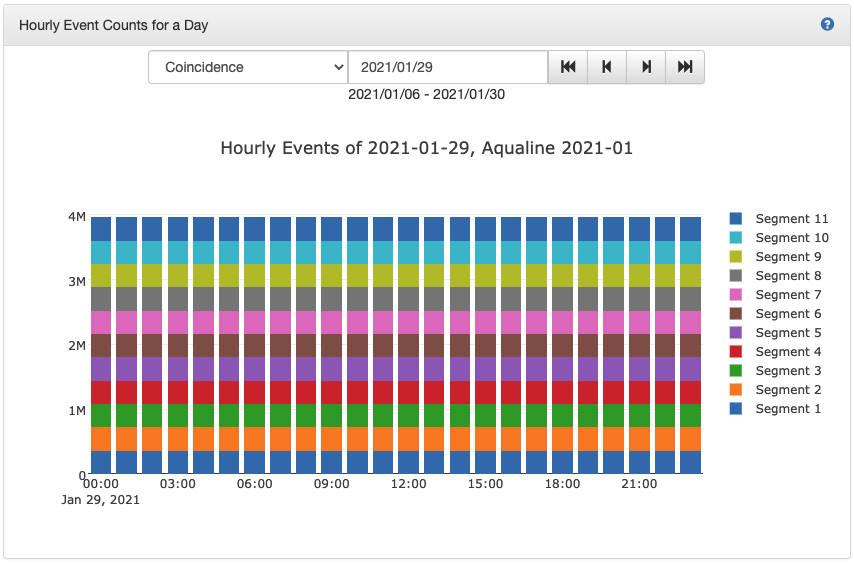
Task: Jump to the last available date
Action: tap(685, 67)
